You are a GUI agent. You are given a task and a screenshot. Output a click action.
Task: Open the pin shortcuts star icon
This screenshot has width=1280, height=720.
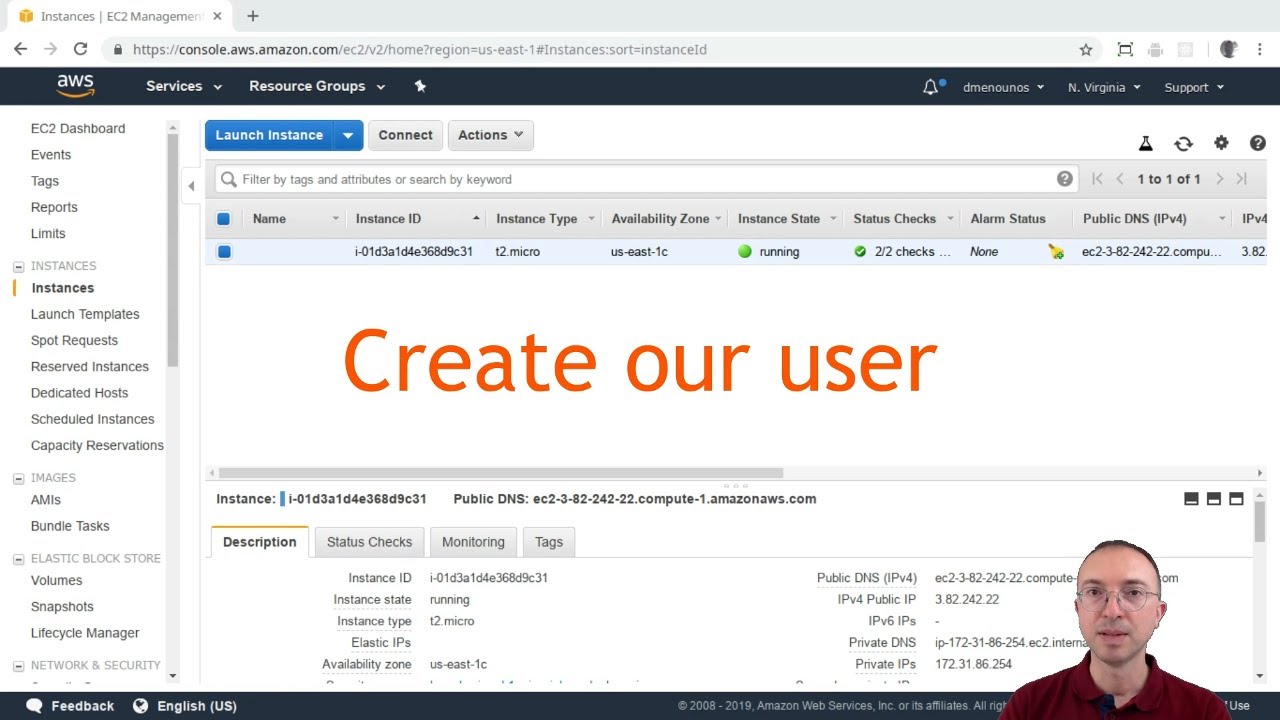[x=420, y=86]
